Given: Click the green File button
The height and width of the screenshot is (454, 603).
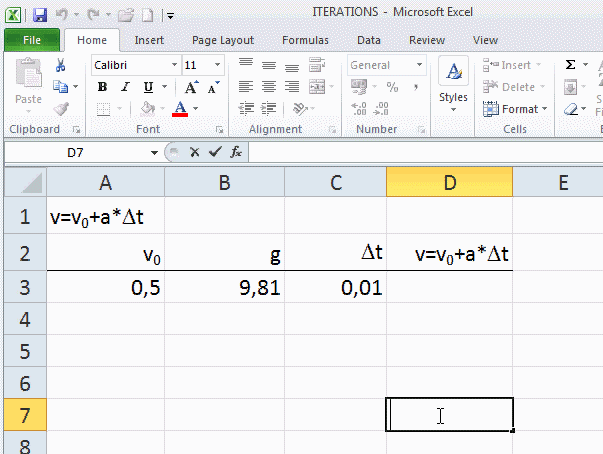Looking at the screenshot, I should click(31, 41).
